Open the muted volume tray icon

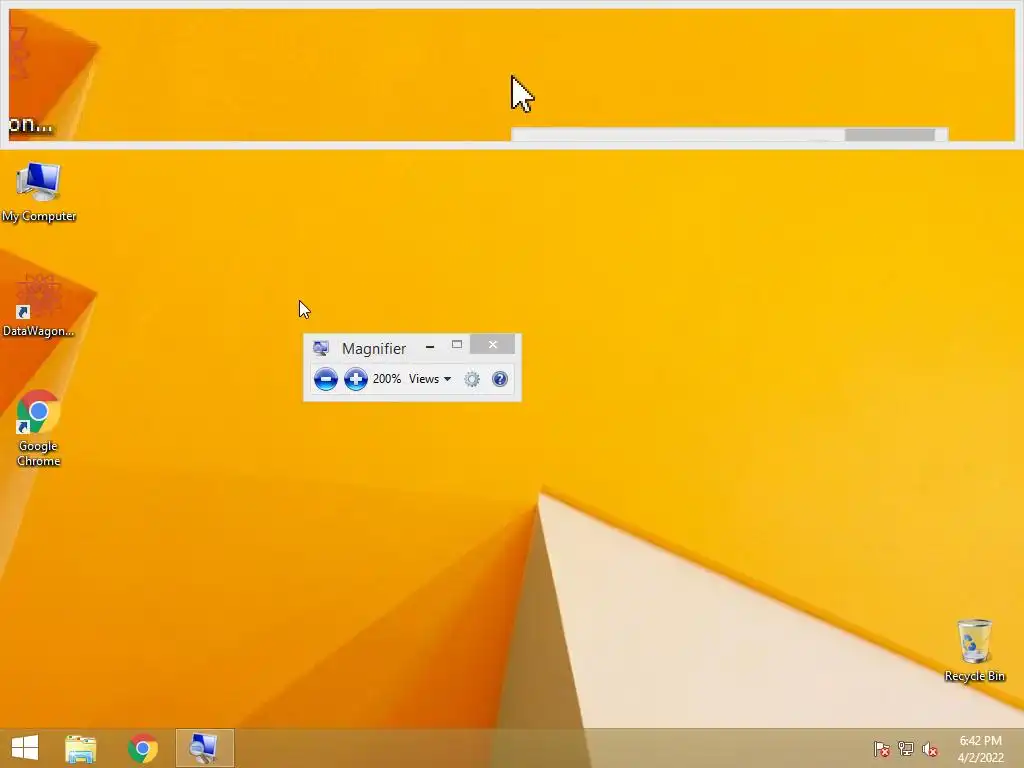[930, 748]
